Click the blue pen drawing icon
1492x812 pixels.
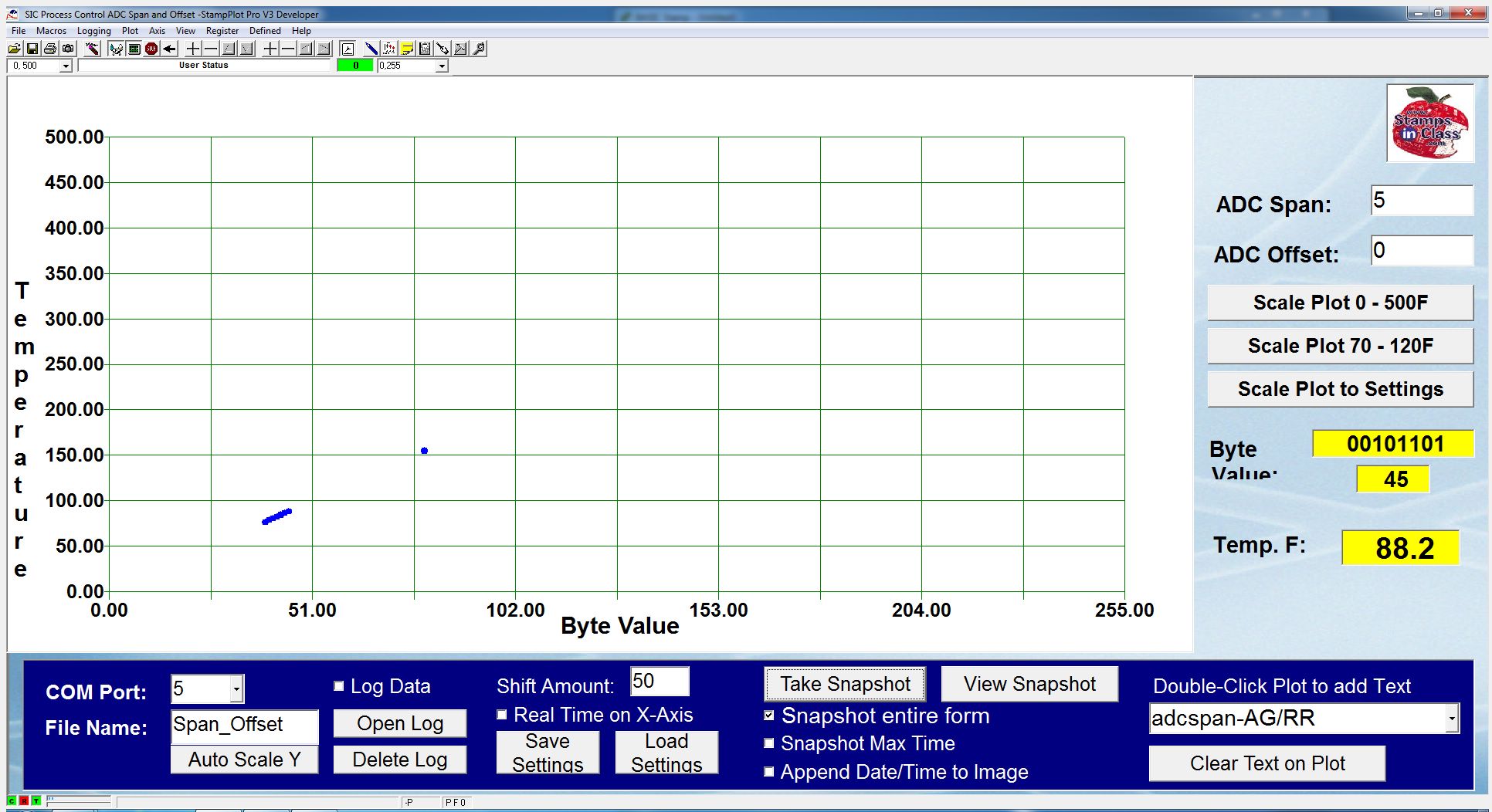tap(371, 49)
